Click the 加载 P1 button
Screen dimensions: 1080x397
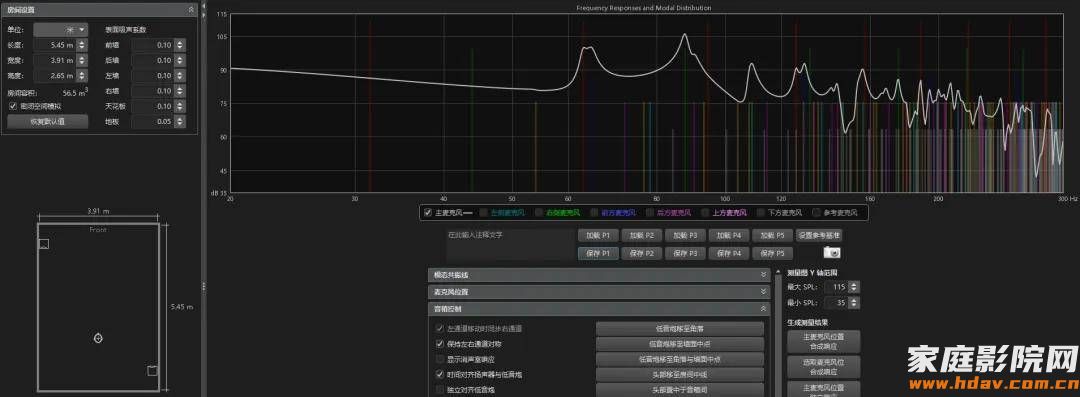pyautogui.click(x=598, y=235)
